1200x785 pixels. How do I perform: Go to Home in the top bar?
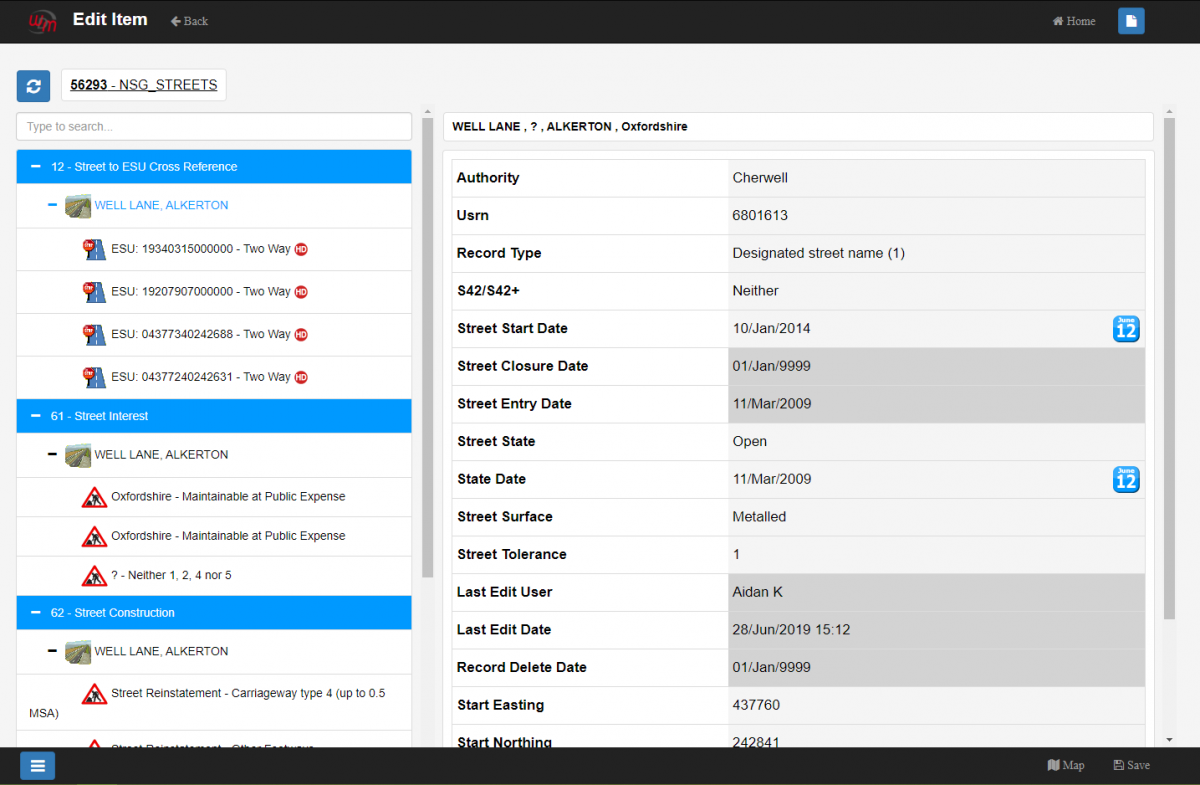click(x=1074, y=21)
